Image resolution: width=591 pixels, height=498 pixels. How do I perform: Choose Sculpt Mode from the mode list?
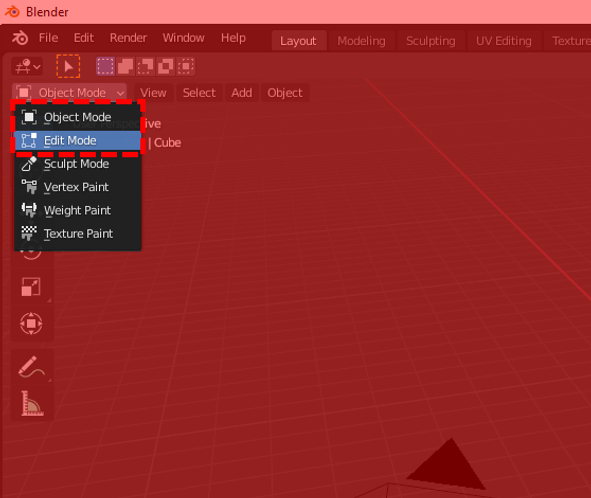tap(78, 164)
